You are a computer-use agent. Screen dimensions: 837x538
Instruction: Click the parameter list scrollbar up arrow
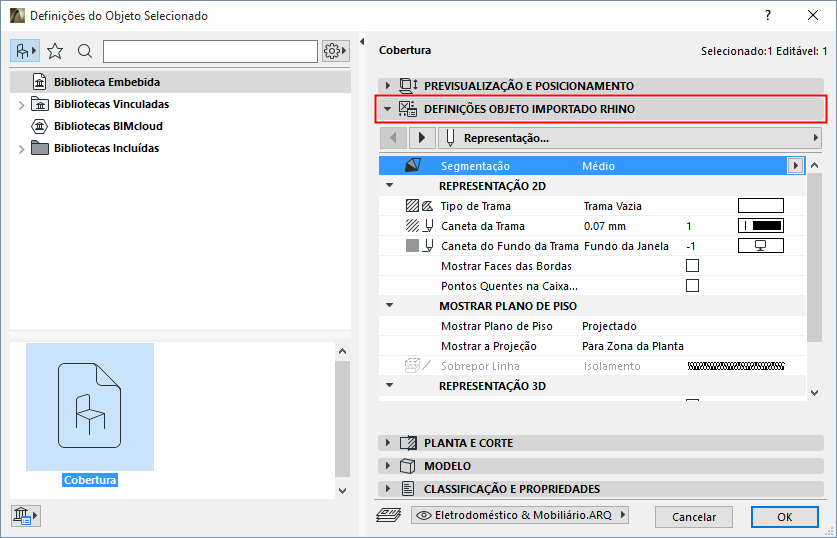tap(815, 165)
